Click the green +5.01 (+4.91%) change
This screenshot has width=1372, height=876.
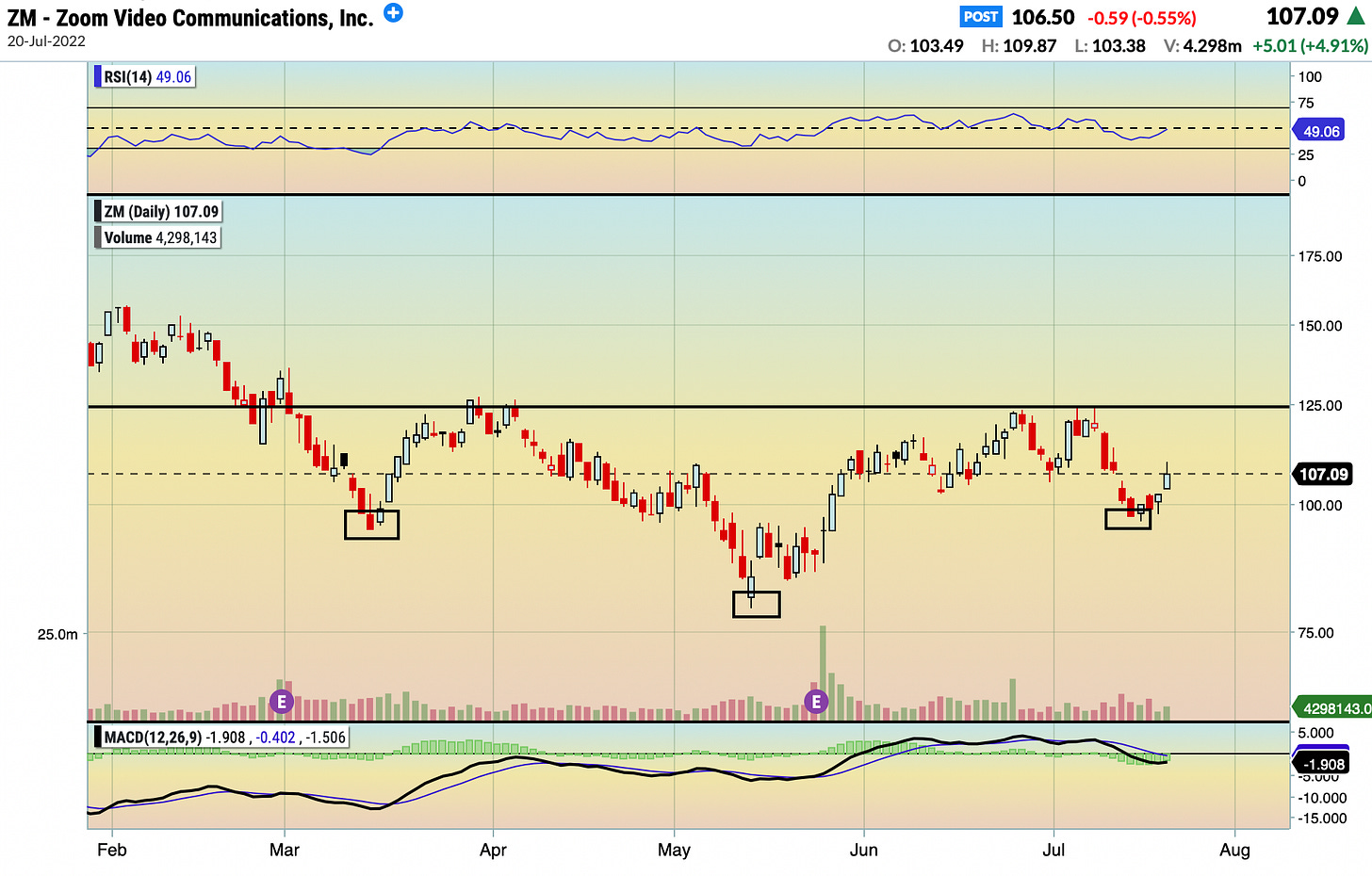click(x=1310, y=45)
